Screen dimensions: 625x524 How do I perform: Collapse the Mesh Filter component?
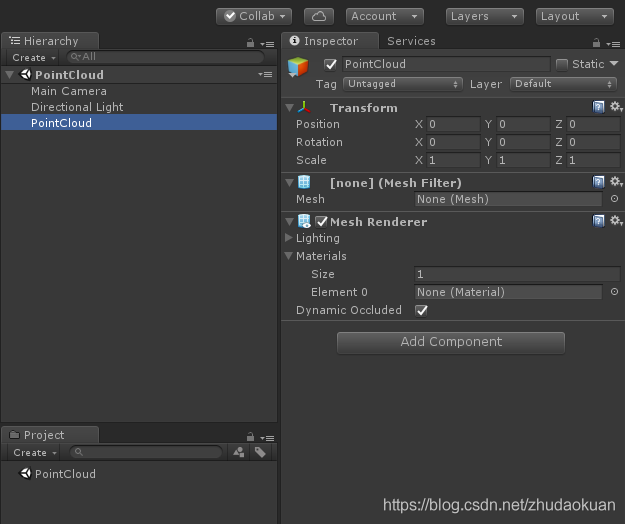290,183
